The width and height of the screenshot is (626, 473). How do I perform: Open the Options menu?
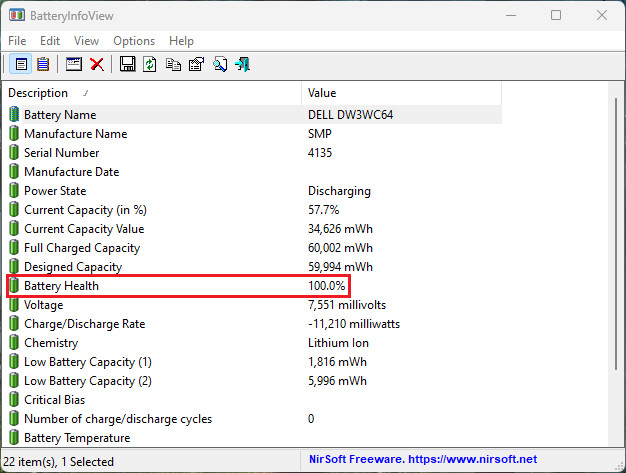134,41
